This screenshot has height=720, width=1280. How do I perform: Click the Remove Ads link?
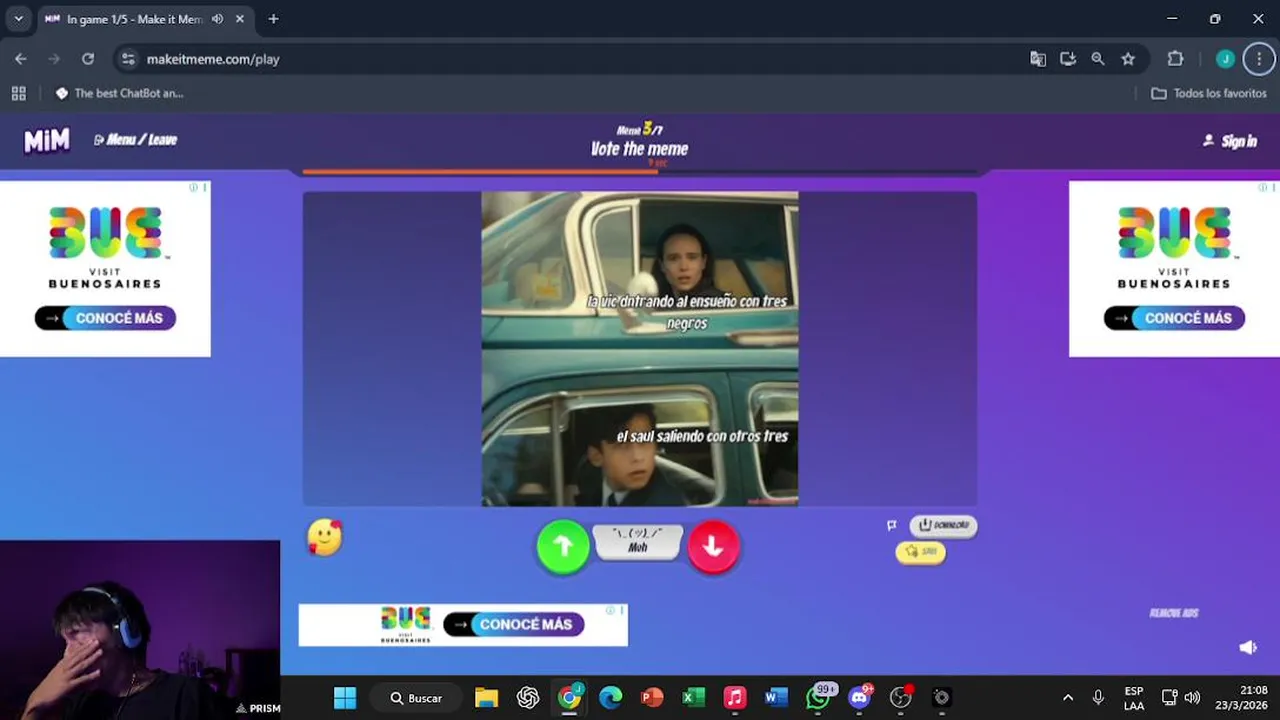pos(1174,613)
